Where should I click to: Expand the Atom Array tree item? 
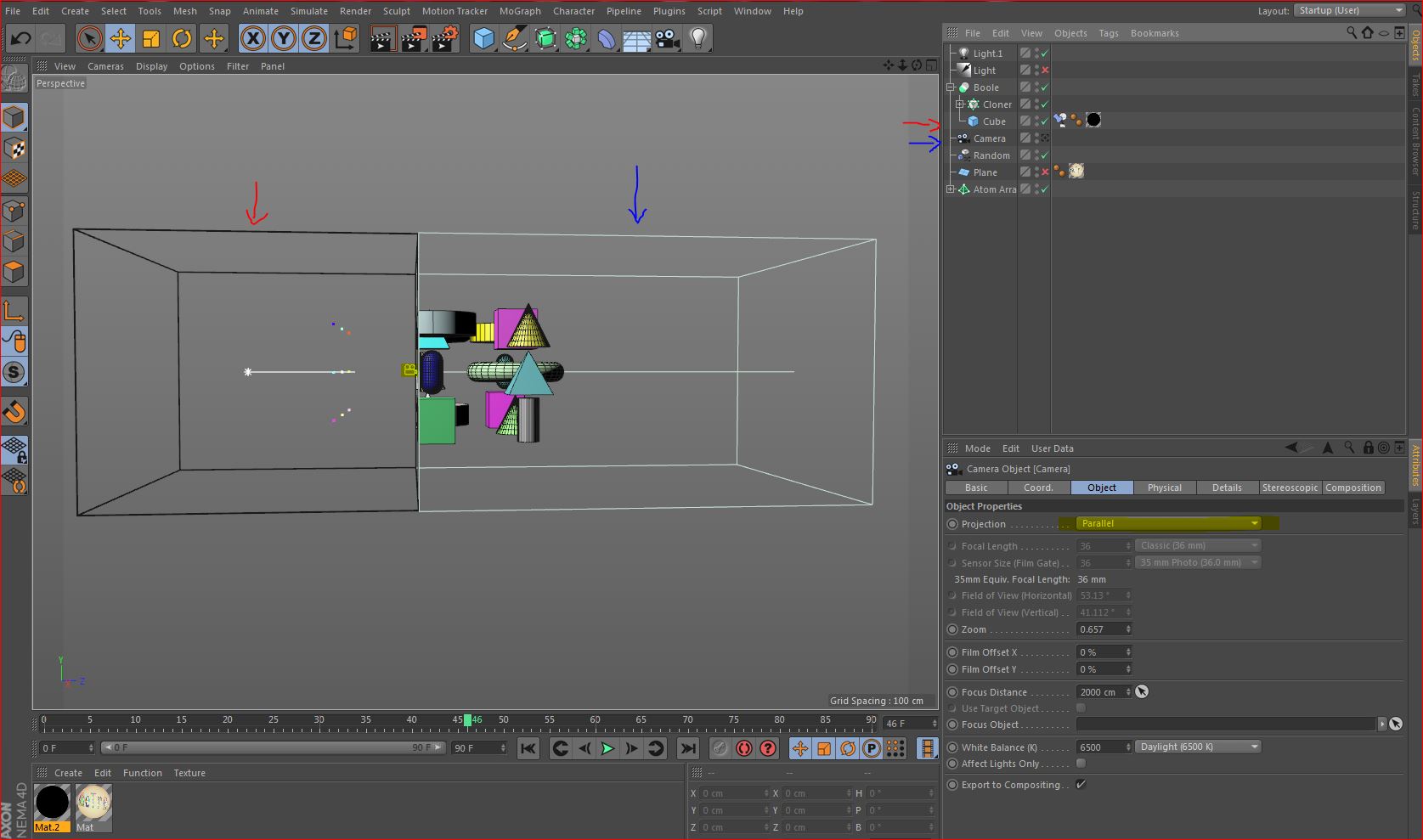951,189
